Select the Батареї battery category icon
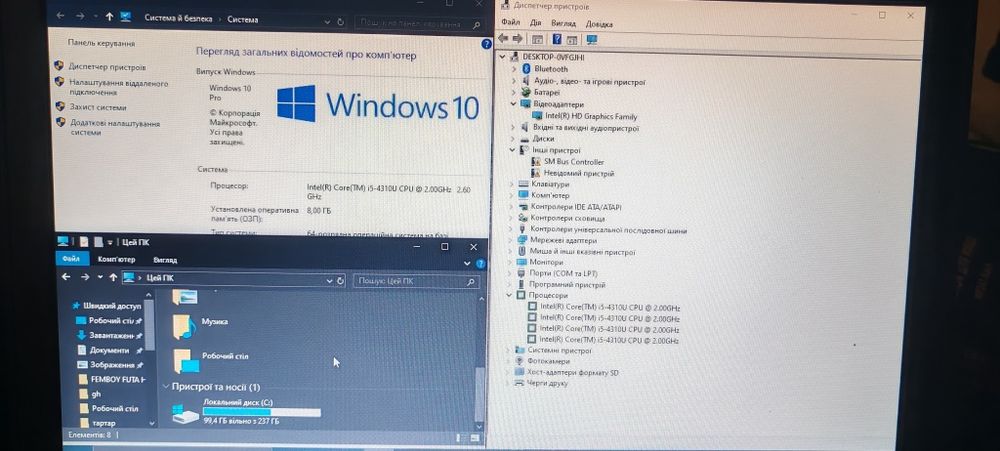This screenshot has width=1000, height=451. pos(526,92)
